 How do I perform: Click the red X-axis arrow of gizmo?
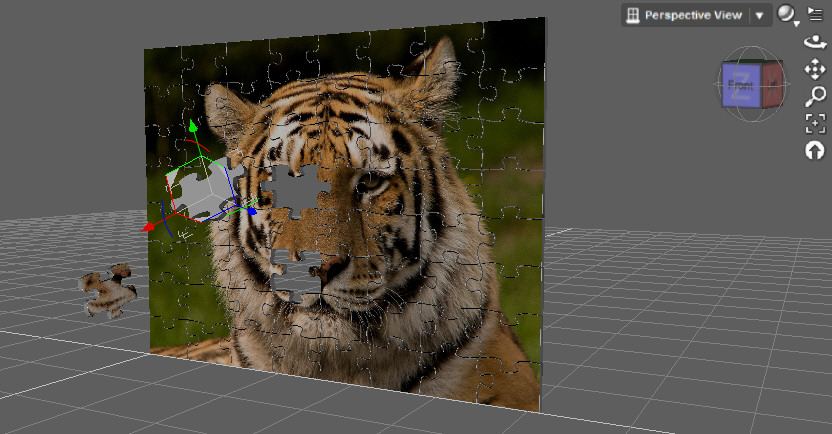pyautogui.click(x=148, y=228)
